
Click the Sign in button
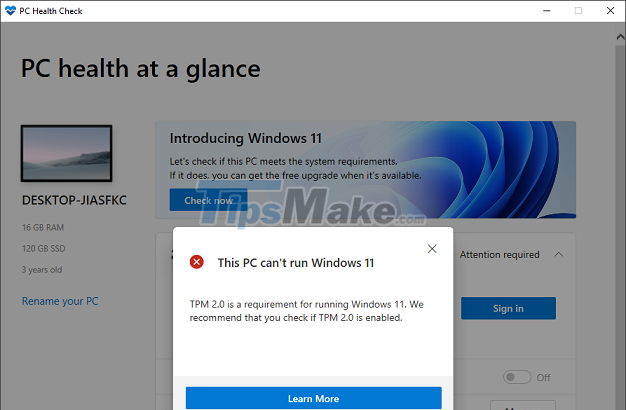pos(508,308)
